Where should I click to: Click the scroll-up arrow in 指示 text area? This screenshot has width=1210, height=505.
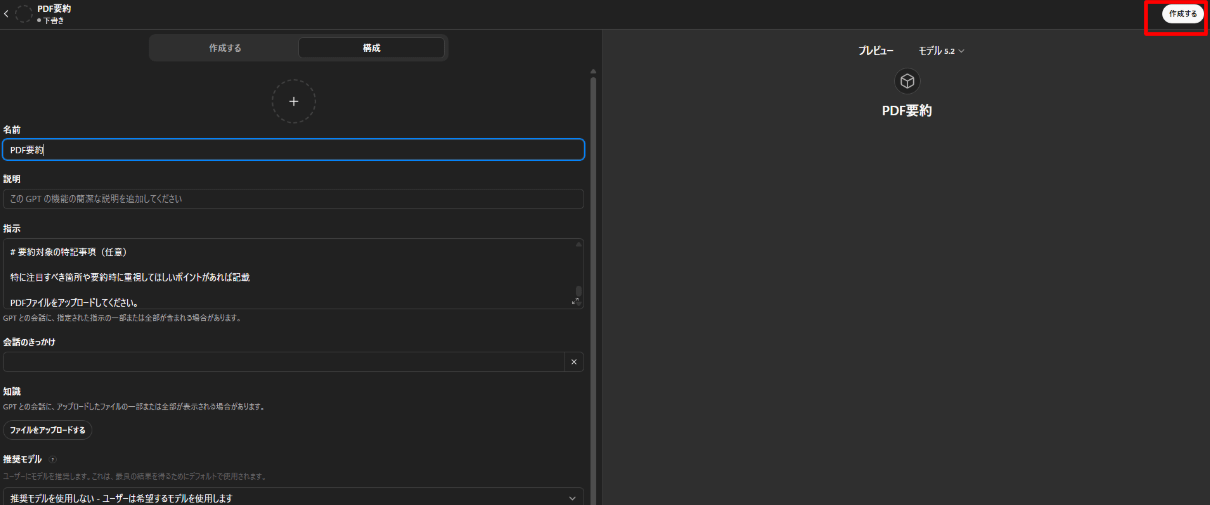pyautogui.click(x=578, y=243)
